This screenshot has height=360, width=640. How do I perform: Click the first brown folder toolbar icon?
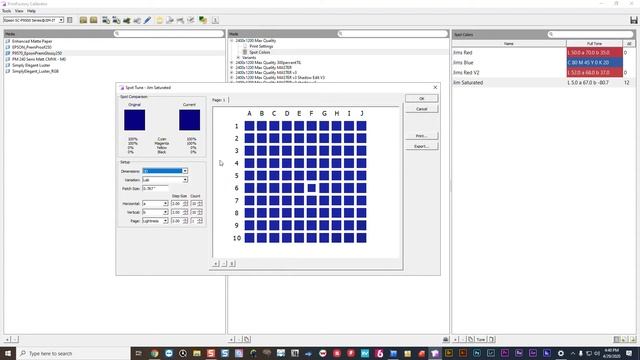83,20
